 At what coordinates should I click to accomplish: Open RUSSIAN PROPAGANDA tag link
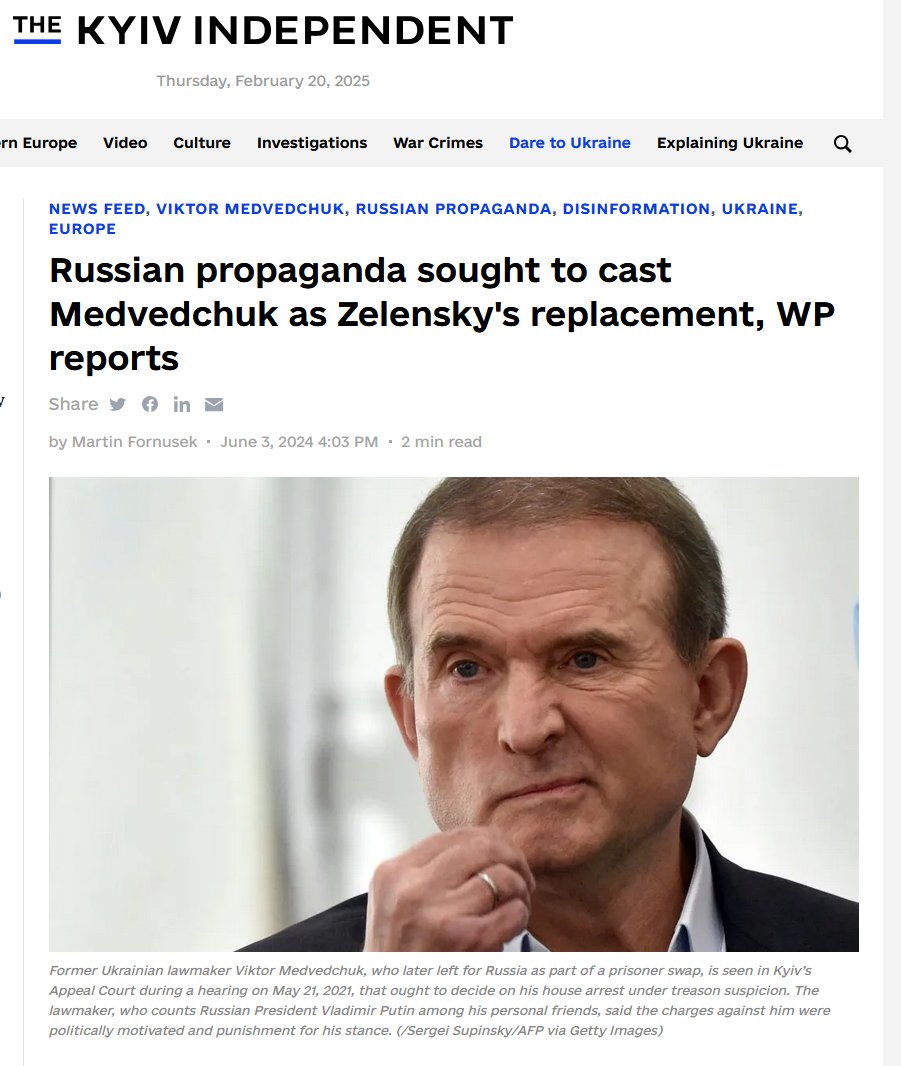[454, 209]
